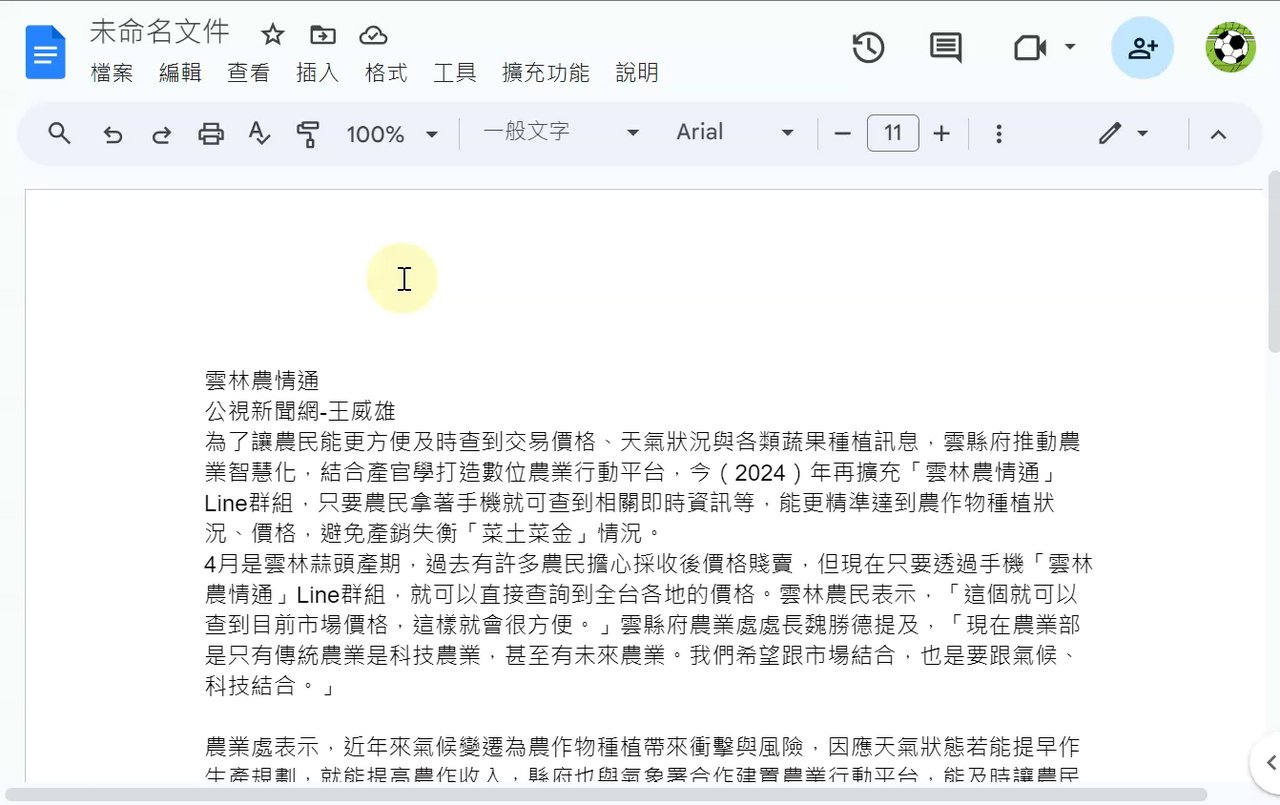Open the 插入 menu
Screen dimensions: 1280x805
click(x=318, y=73)
